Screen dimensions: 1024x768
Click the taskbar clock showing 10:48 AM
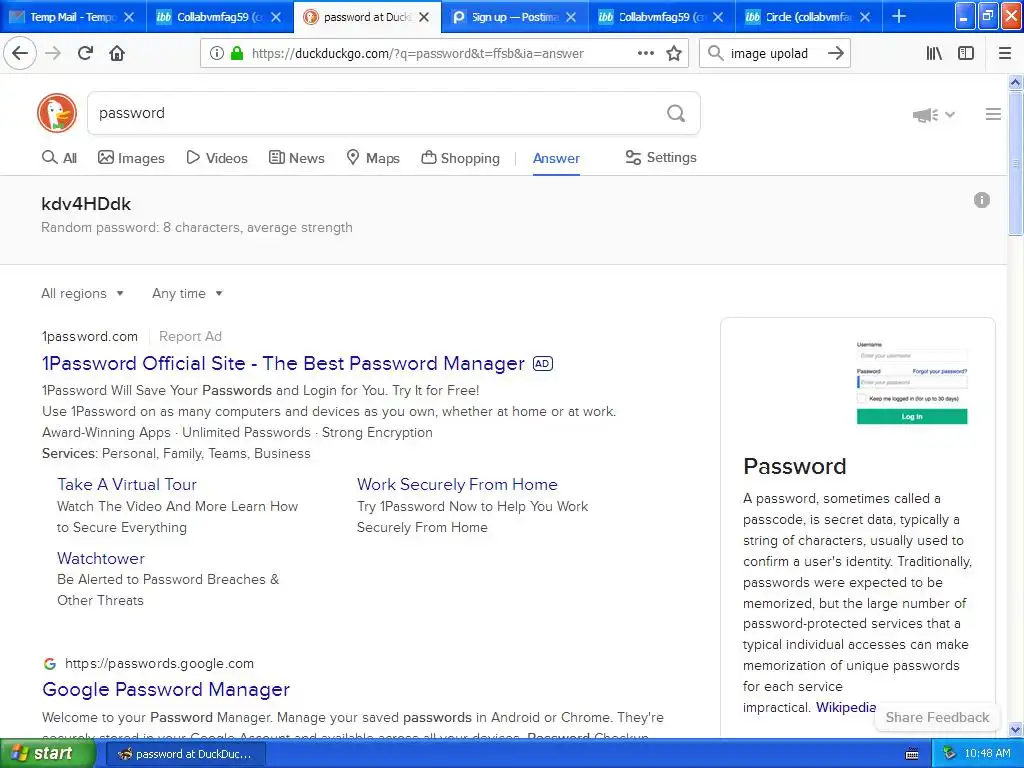pyautogui.click(x=987, y=754)
